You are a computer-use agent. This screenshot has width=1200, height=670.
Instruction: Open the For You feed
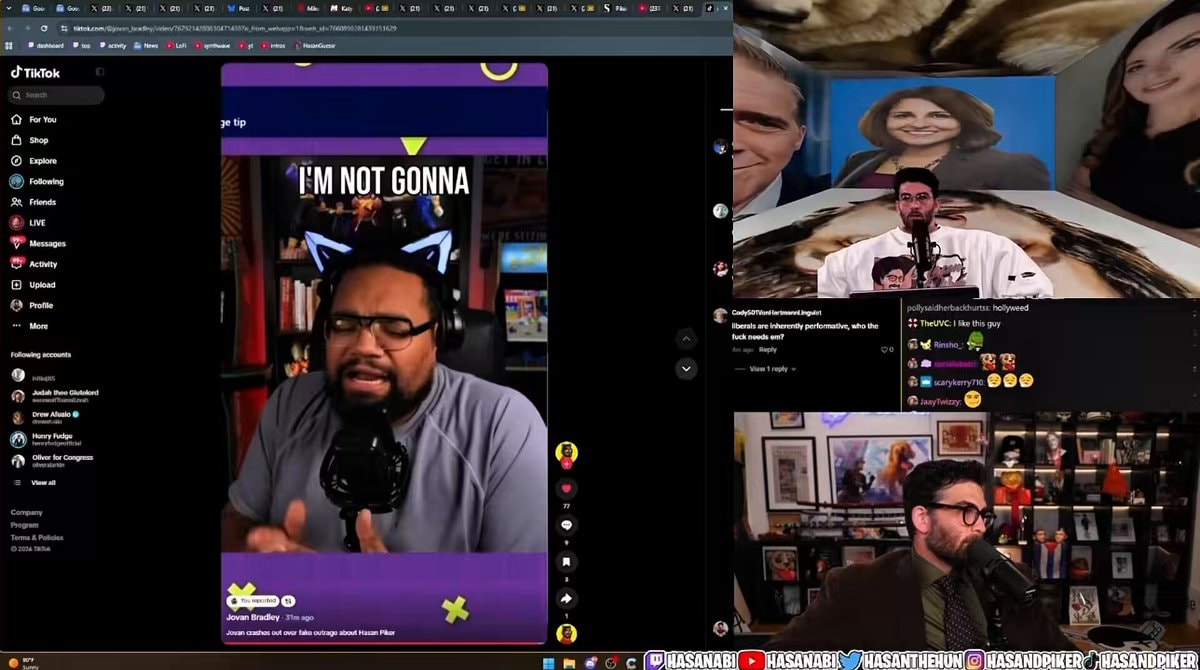[x=34, y=119]
